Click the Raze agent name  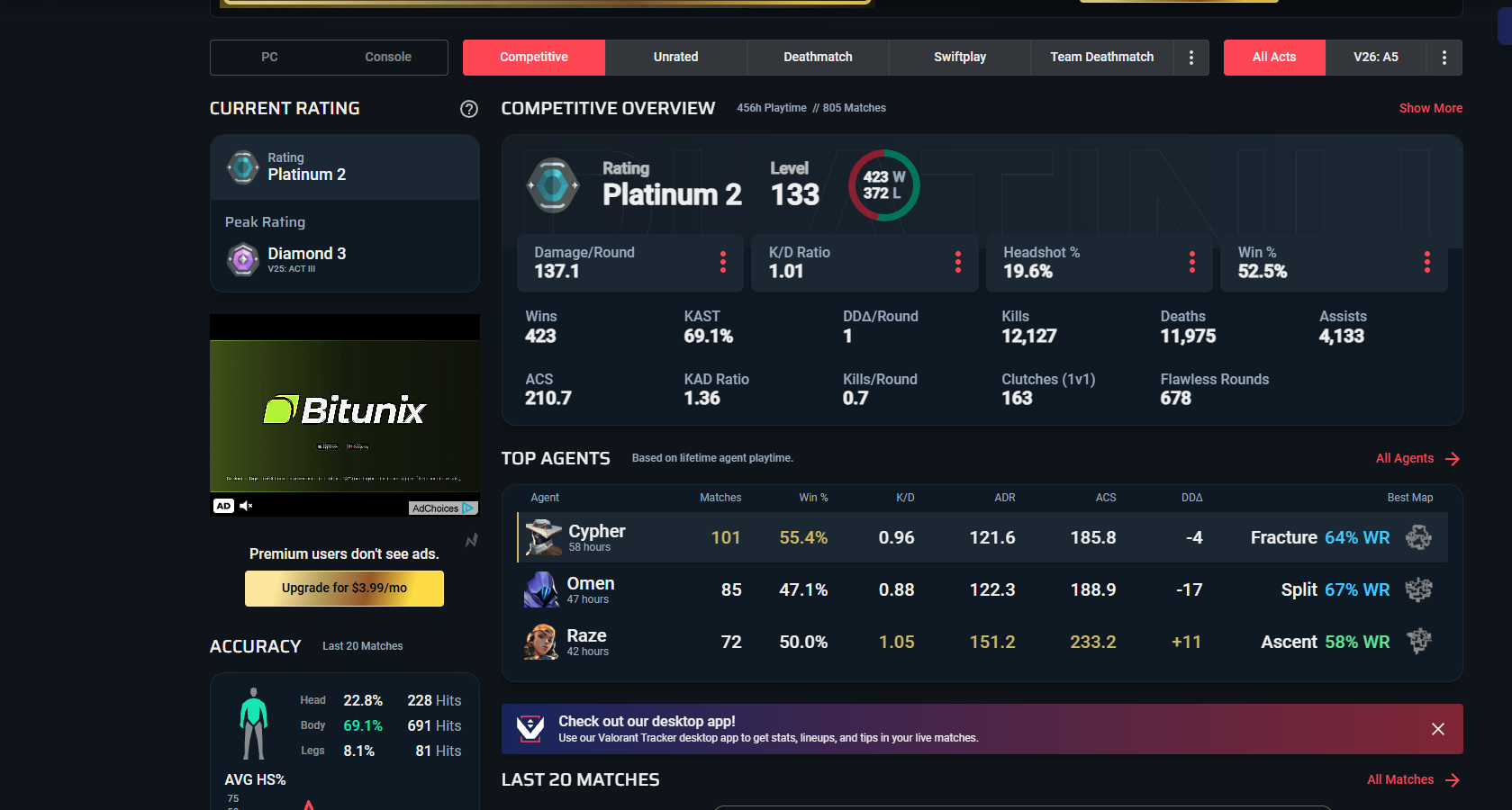[x=586, y=635]
